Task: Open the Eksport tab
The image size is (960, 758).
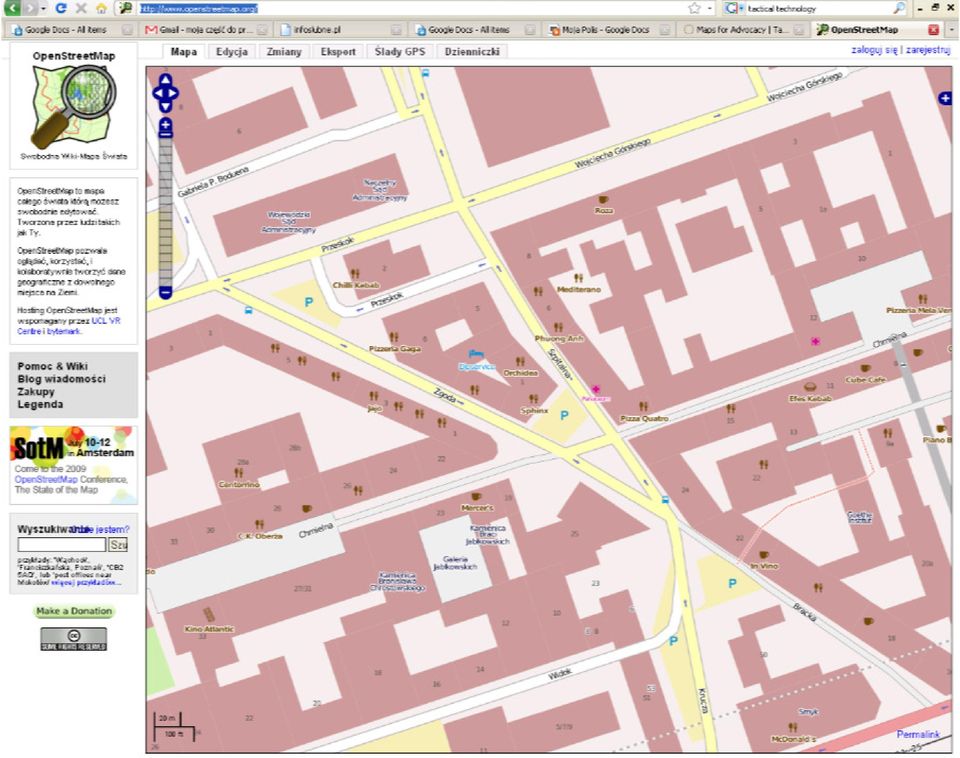Action: [338, 51]
